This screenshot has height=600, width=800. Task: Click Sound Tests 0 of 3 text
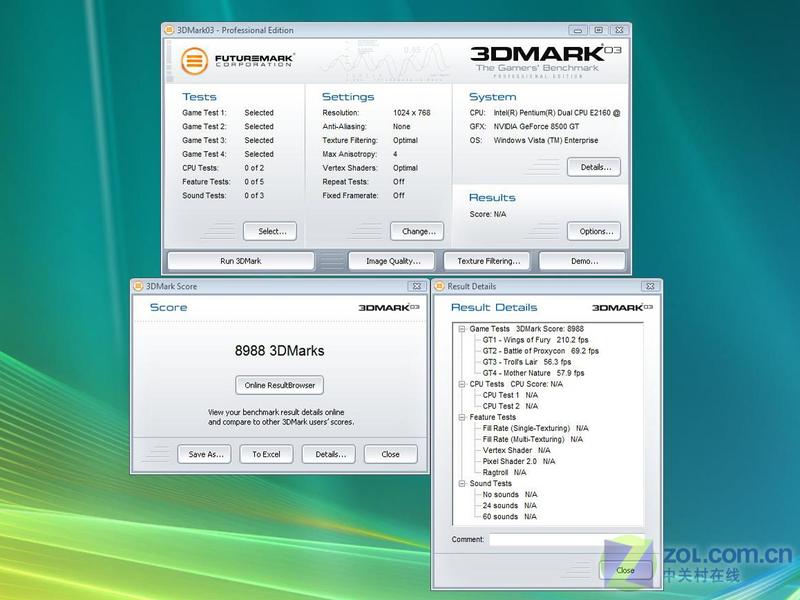[254, 195]
